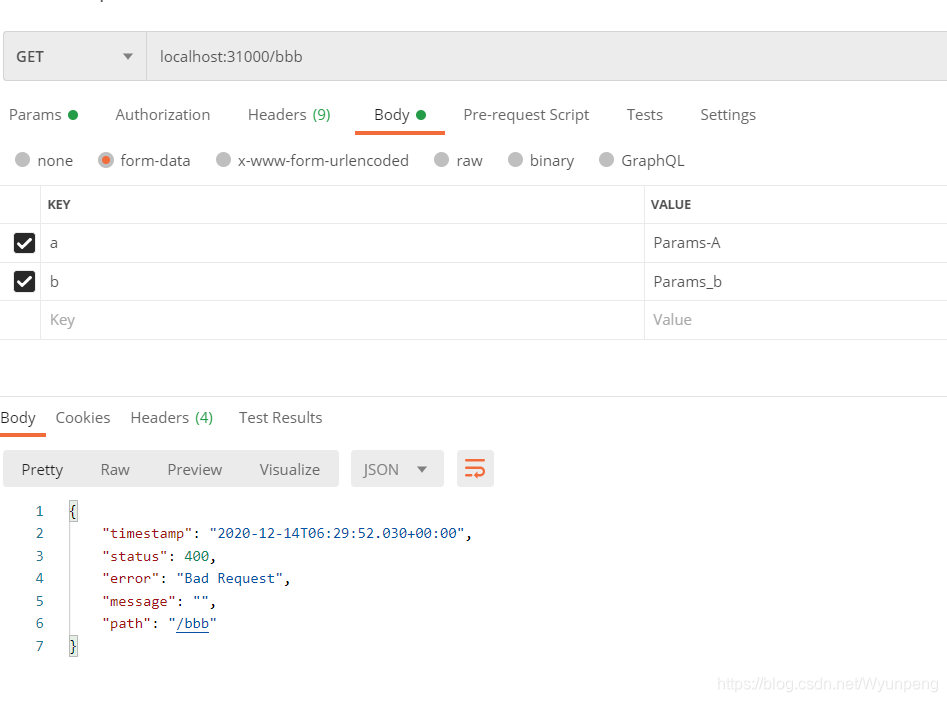This screenshot has height=702, width=947.
Task: Click the status value 400
Action: [196, 556]
